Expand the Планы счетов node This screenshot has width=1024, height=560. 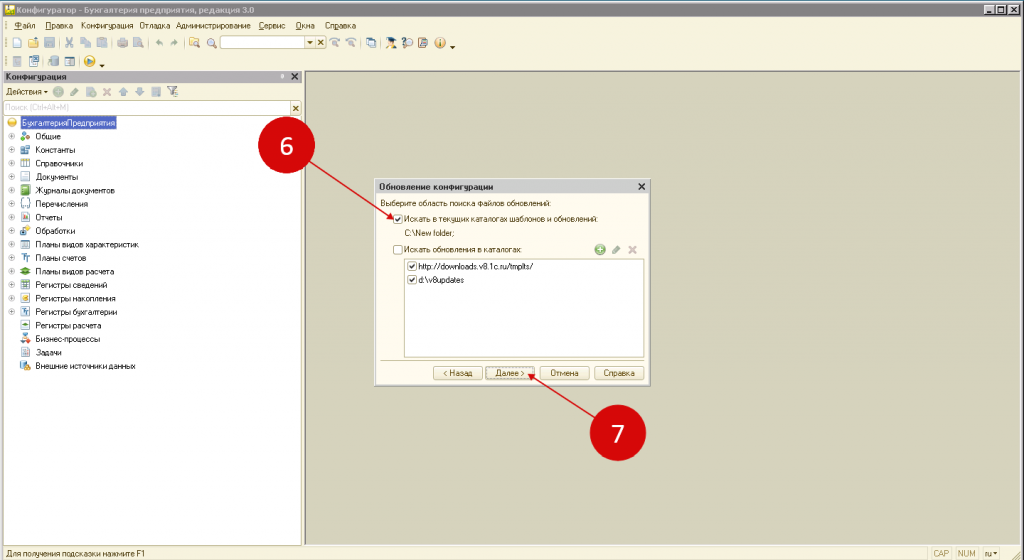click(x=11, y=258)
